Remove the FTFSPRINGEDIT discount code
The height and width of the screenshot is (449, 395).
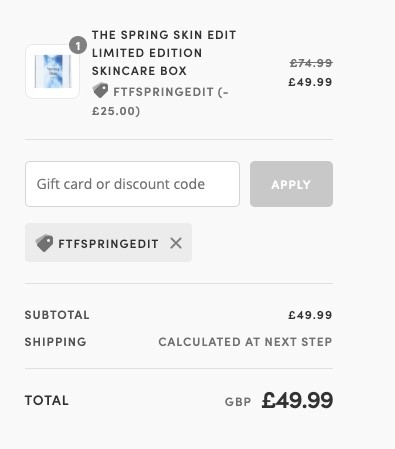coord(176,243)
